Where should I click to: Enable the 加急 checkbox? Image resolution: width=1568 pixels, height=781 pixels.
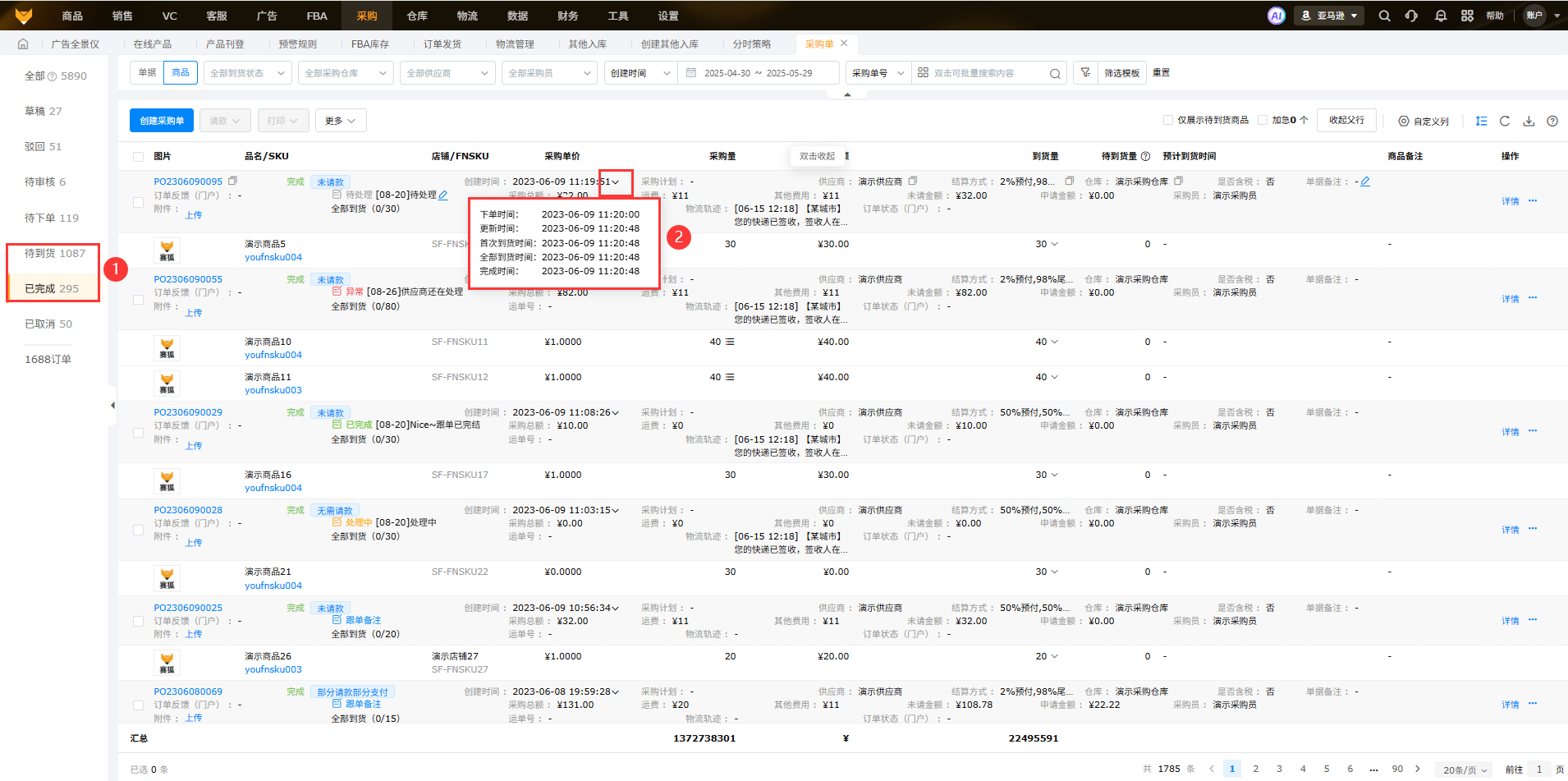1263,120
